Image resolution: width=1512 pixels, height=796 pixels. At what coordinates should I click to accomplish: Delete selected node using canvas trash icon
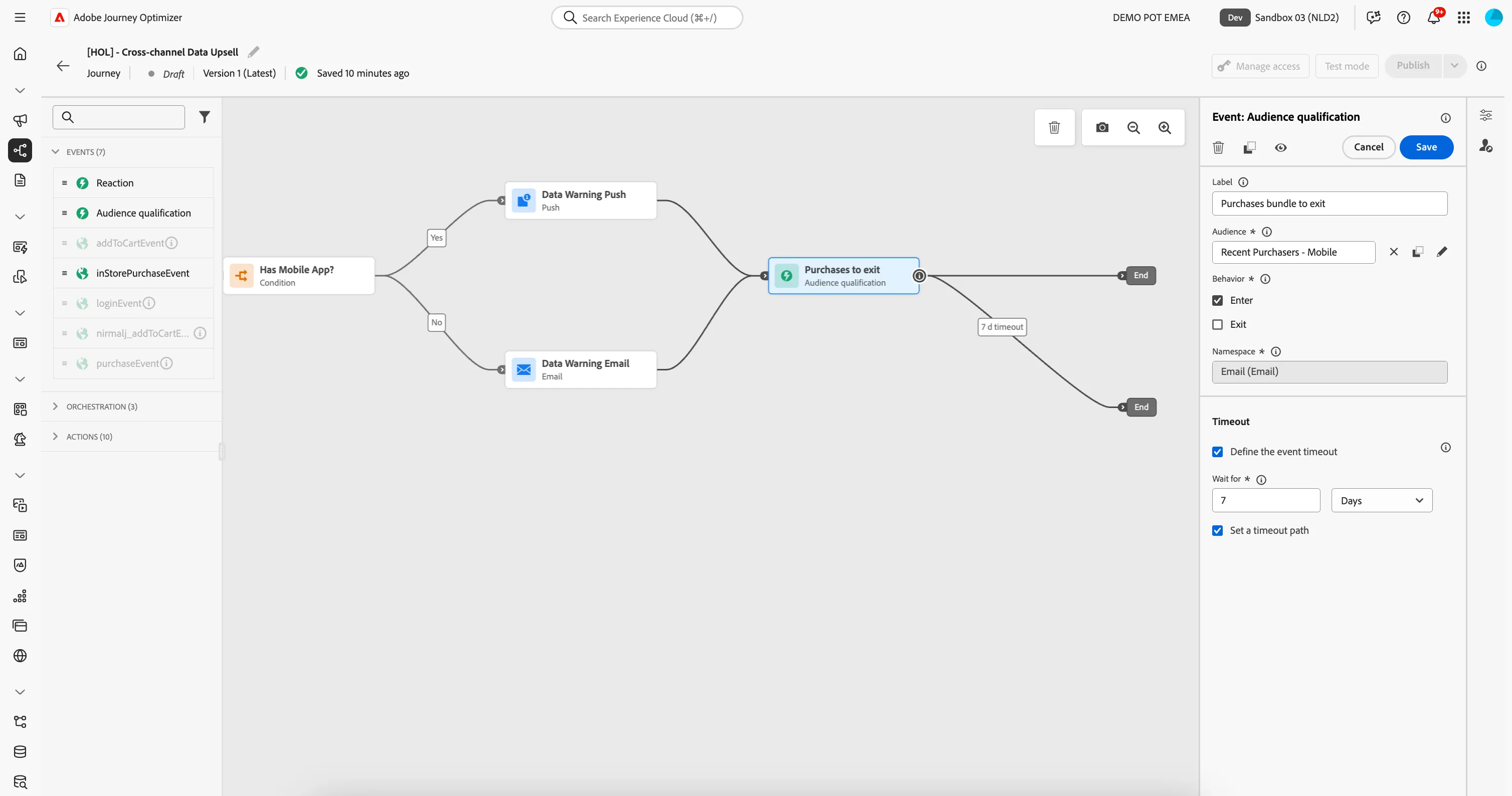pos(1054,127)
